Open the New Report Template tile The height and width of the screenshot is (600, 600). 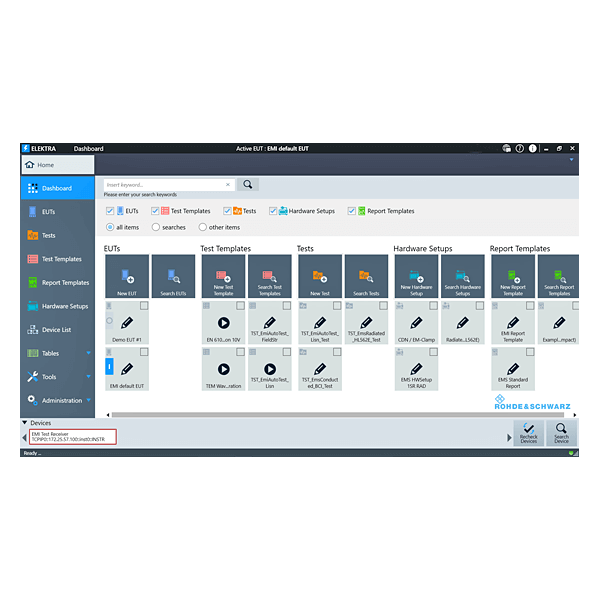[512, 275]
